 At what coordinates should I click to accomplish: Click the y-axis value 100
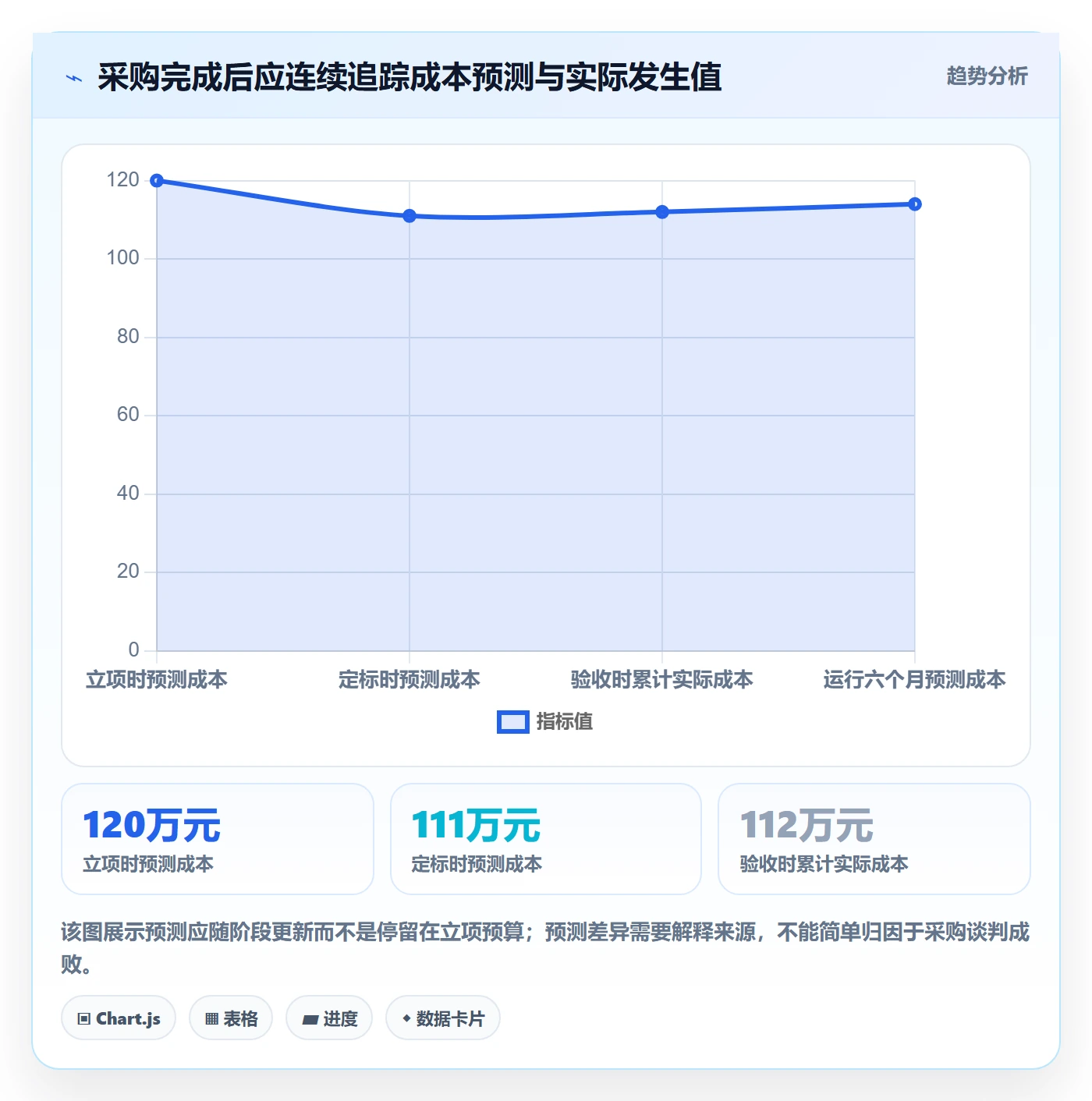tap(122, 258)
